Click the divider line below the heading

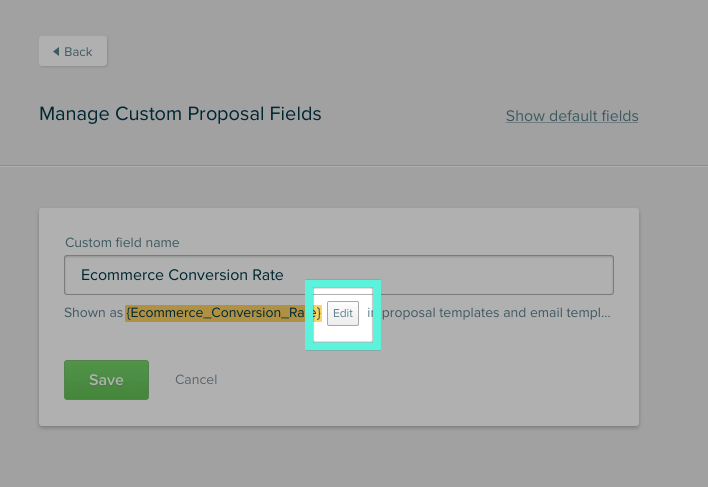click(354, 166)
